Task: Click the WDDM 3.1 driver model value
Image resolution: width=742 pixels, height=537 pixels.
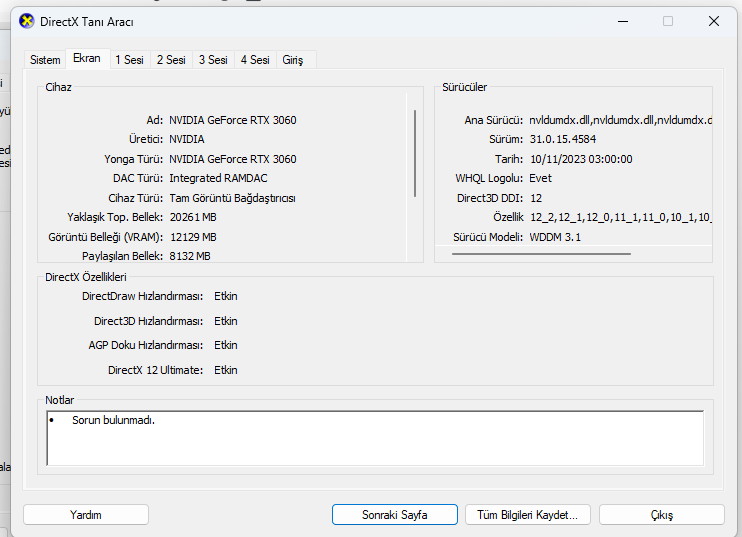Action: [x=555, y=237]
